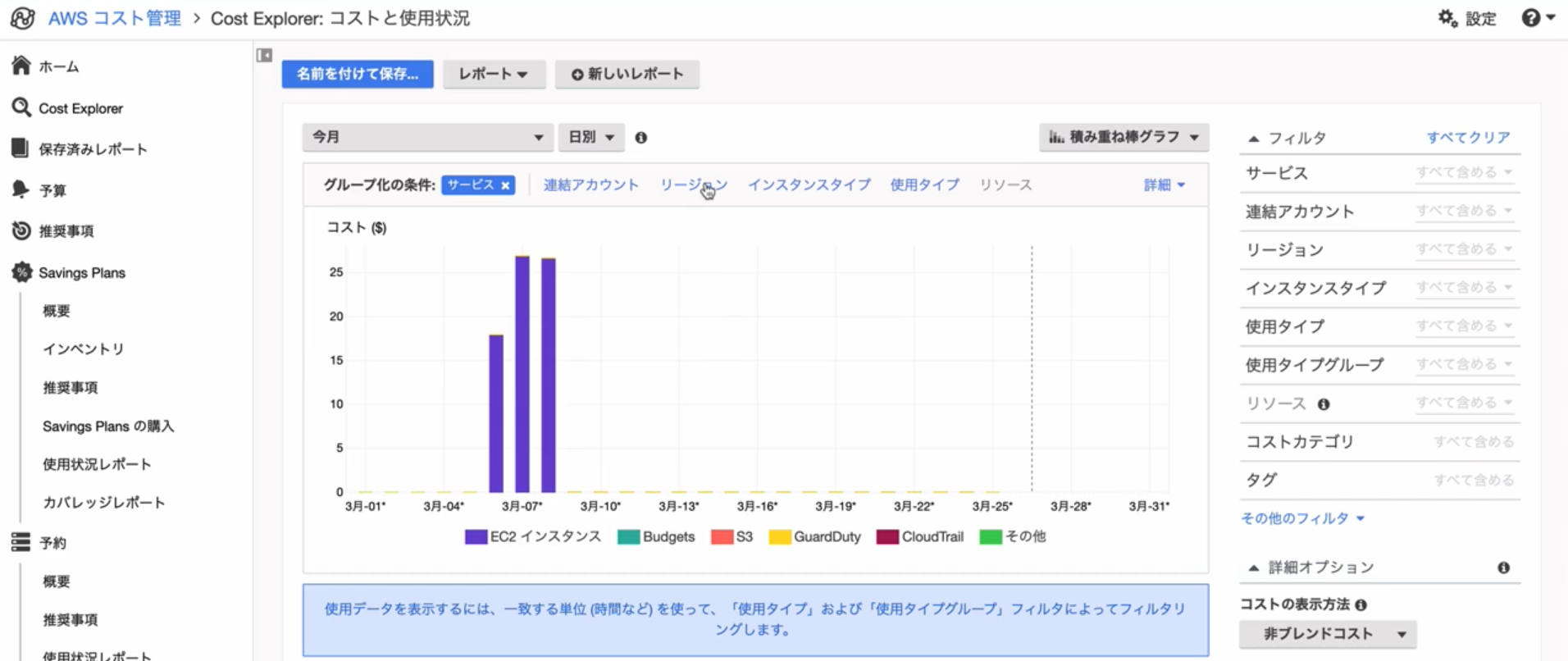Group by インスタンスタイプ
Image resolution: width=1568 pixels, height=661 pixels.
click(809, 185)
